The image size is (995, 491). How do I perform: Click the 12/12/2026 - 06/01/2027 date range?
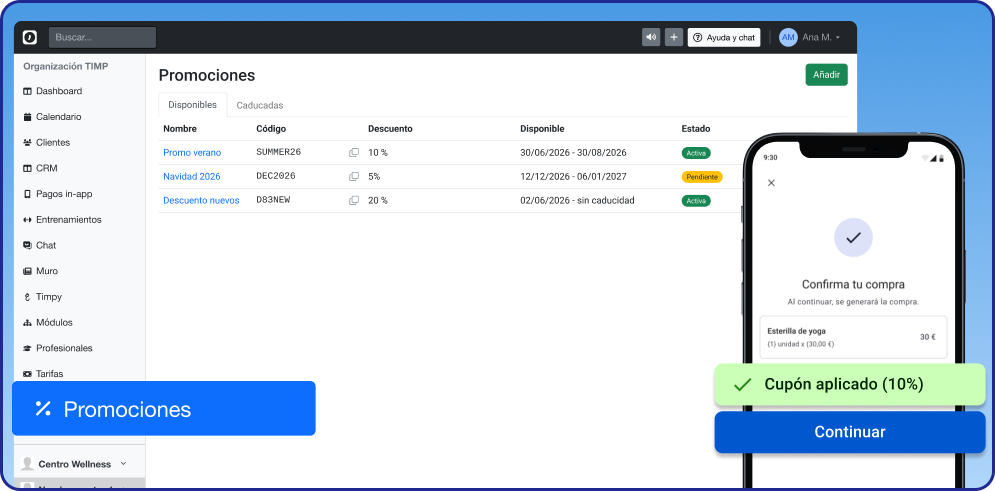tap(573, 176)
